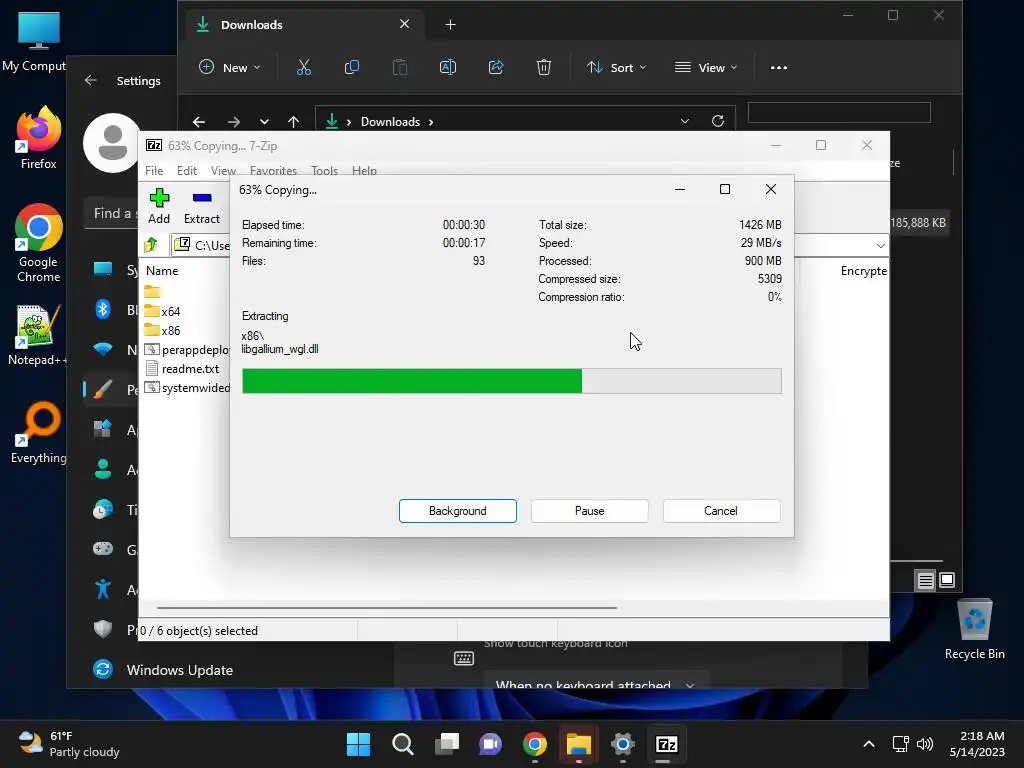Go up one level in Explorer

click(x=293, y=121)
